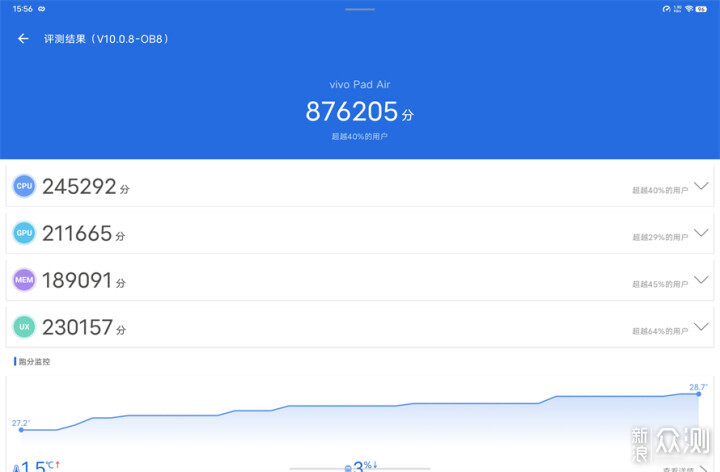Expand the GPU score details chevron
The width and height of the screenshot is (720, 472).
pyautogui.click(x=701, y=233)
